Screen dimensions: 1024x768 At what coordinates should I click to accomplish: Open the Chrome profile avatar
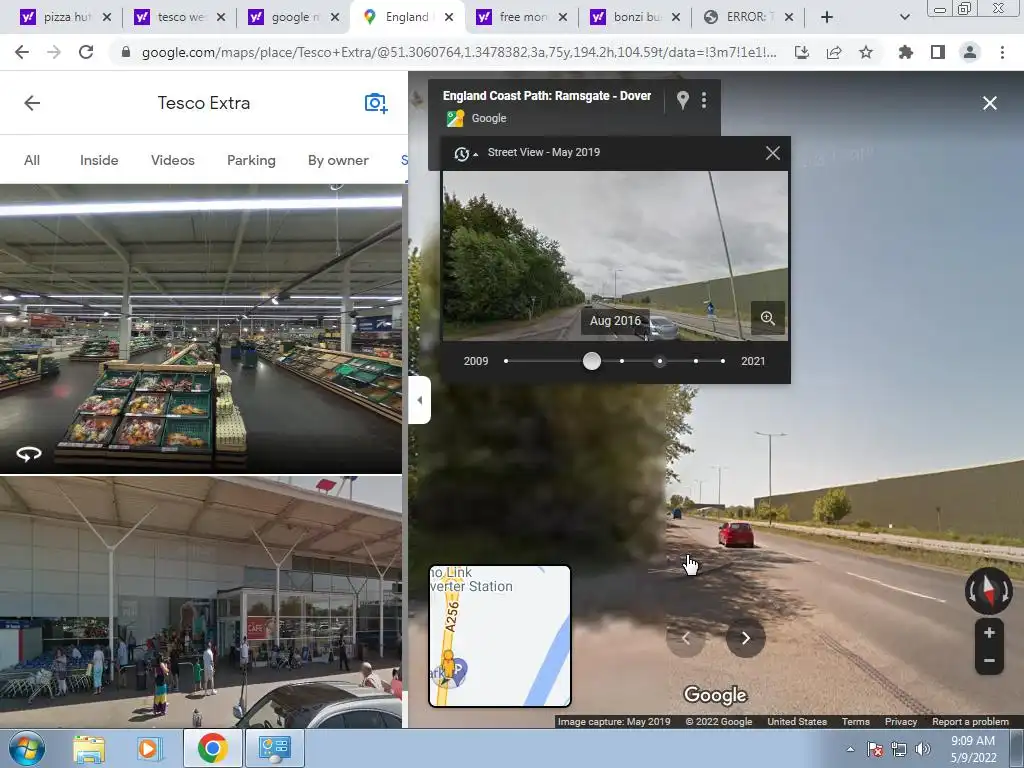pyautogui.click(x=970, y=52)
